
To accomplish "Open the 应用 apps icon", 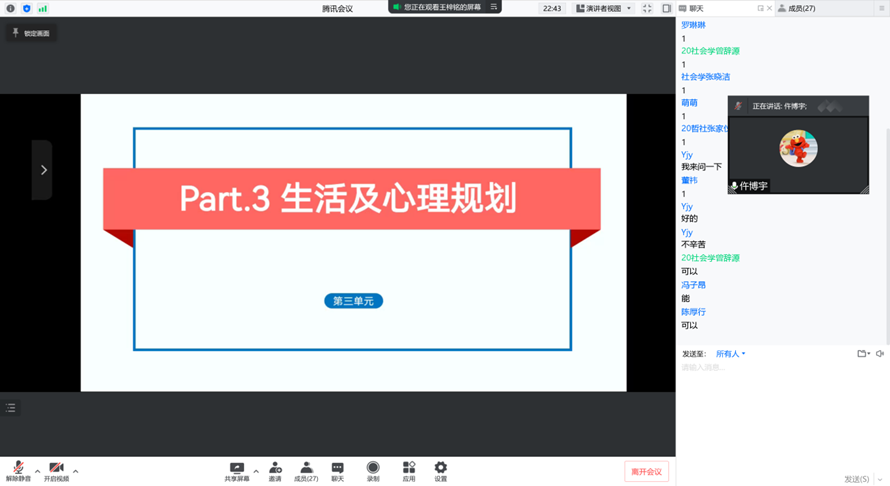I will [x=409, y=470].
